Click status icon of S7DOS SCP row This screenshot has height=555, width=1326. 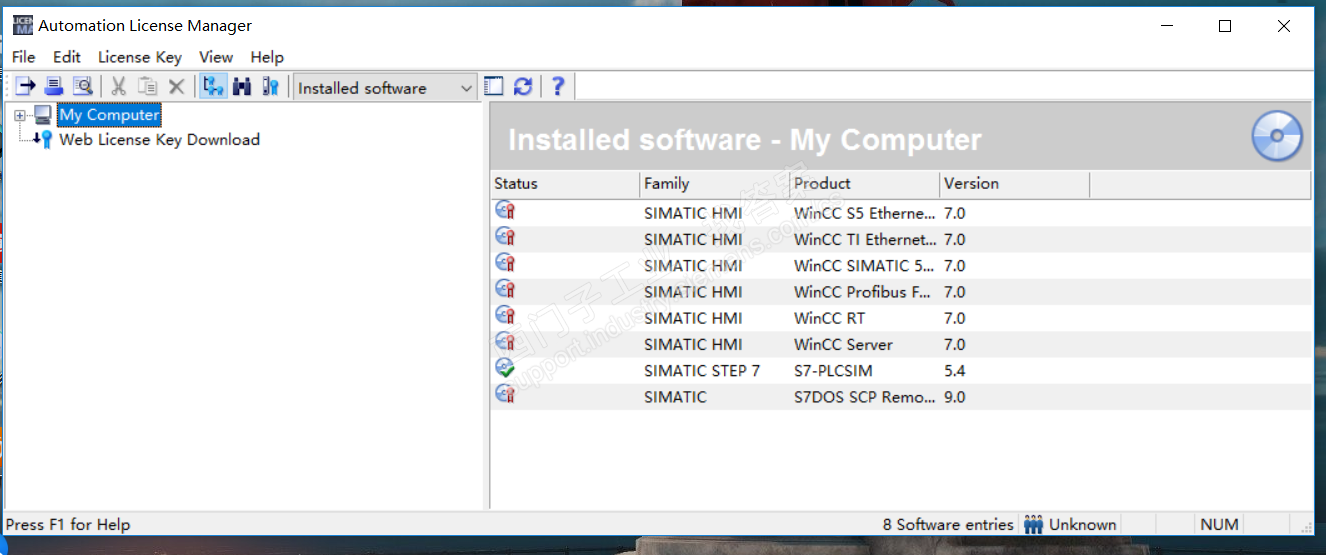coord(505,394)
